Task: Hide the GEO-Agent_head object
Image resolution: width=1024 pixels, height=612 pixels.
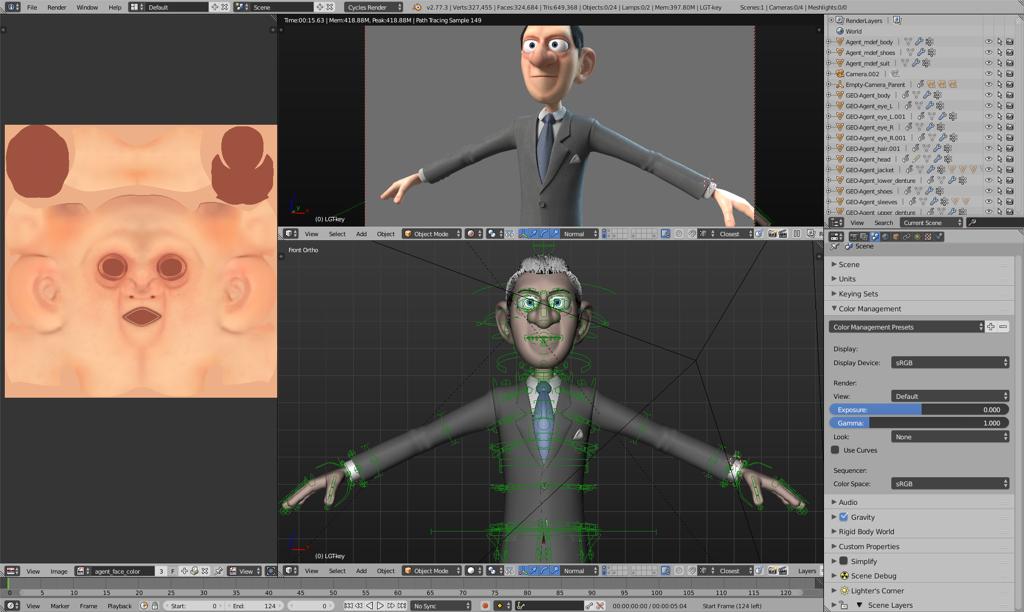Action: [989, 159]
